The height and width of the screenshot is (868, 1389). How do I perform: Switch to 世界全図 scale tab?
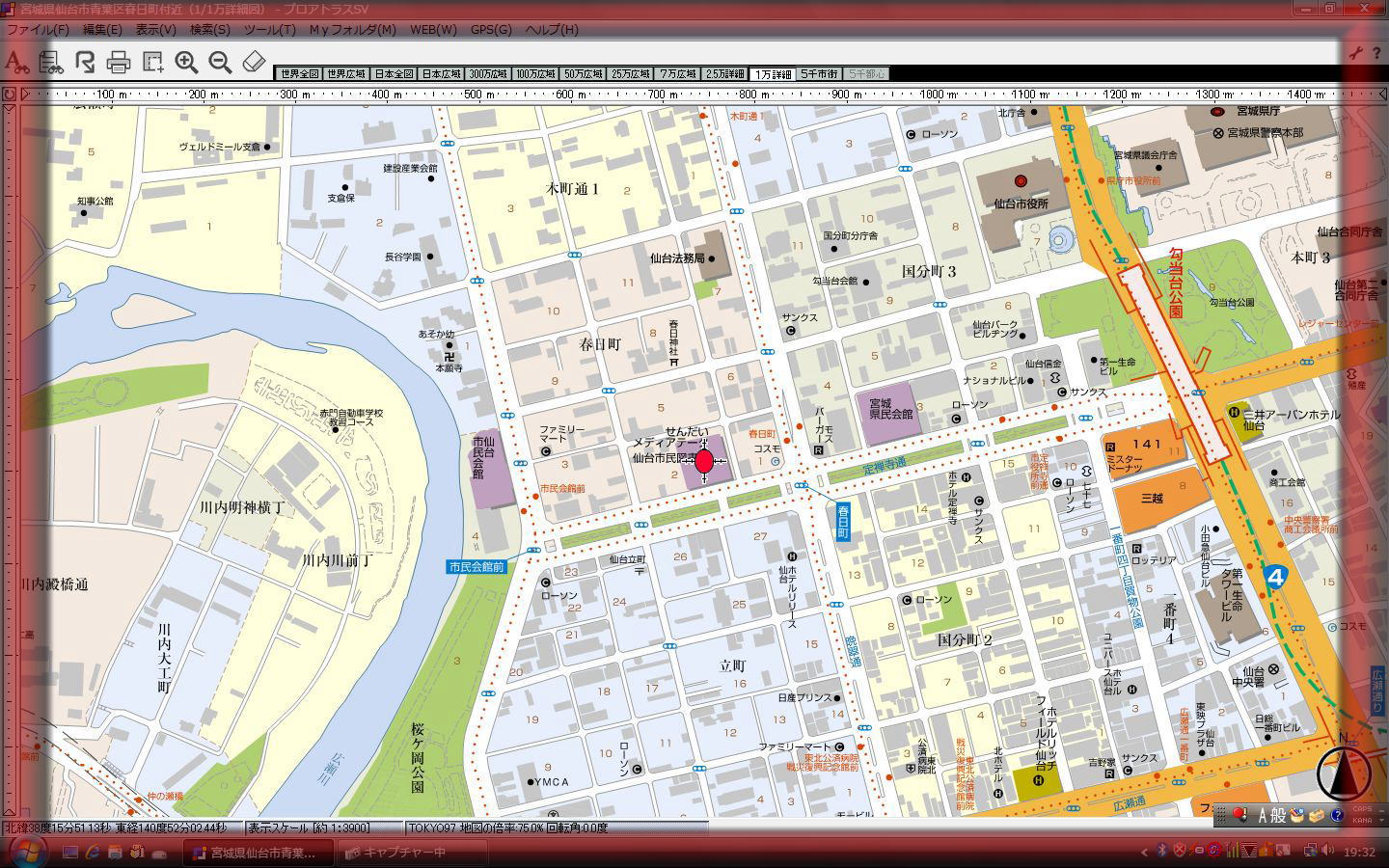click(x=298, y=74)
